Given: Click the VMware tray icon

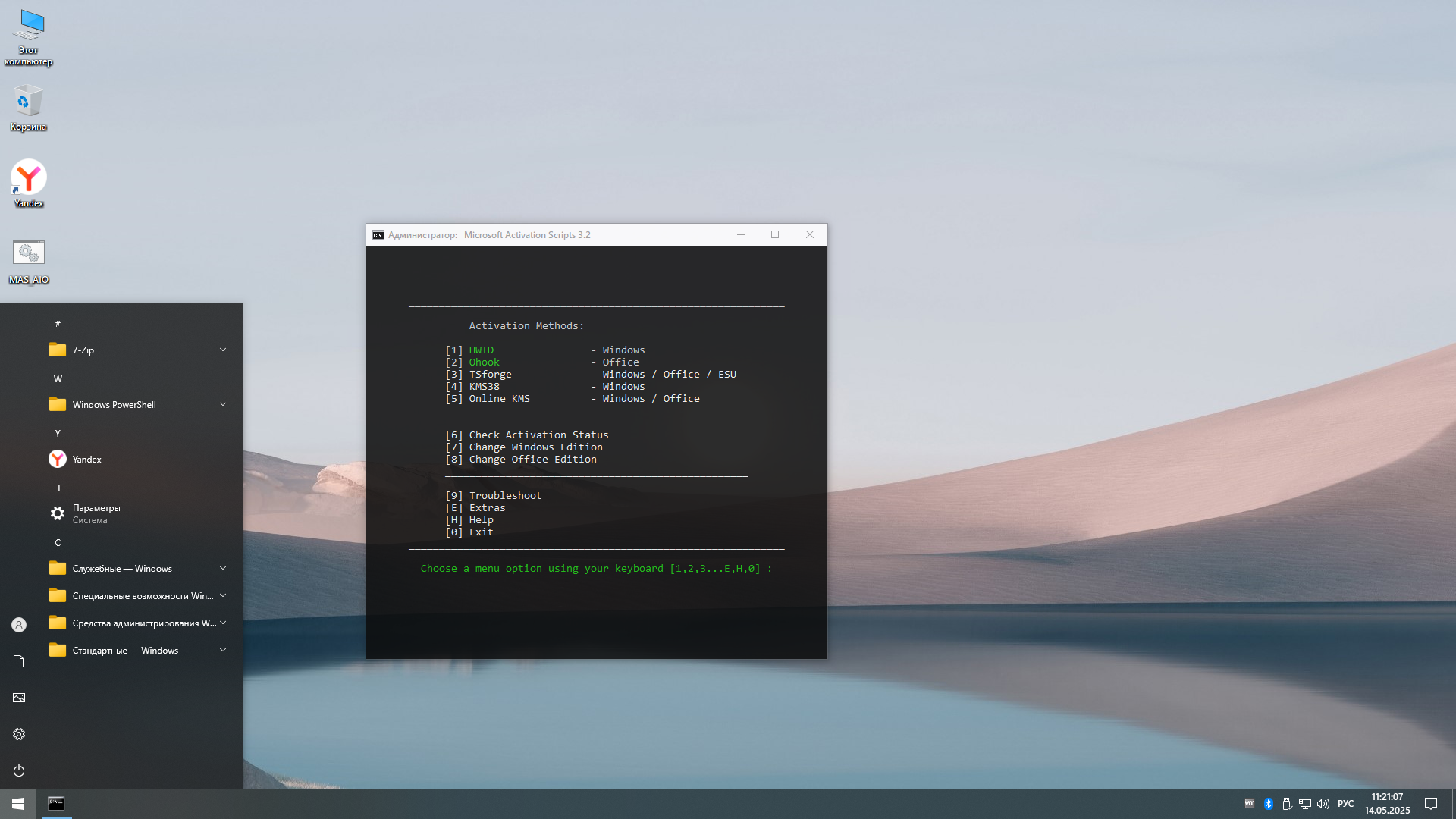Looking at the screenshot, I should coord(1250,803).
